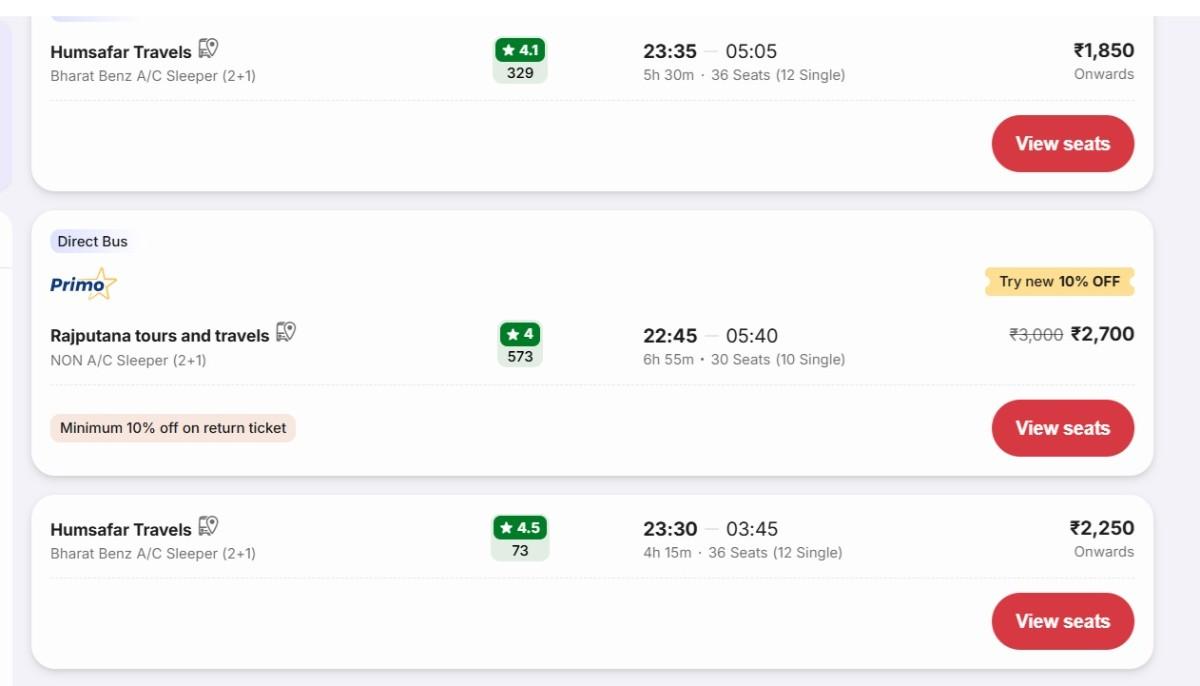Screen dimensions: 1200x686
Task: Select the Try new 10% OFF coupon
Action: (x=1059, y=282)
